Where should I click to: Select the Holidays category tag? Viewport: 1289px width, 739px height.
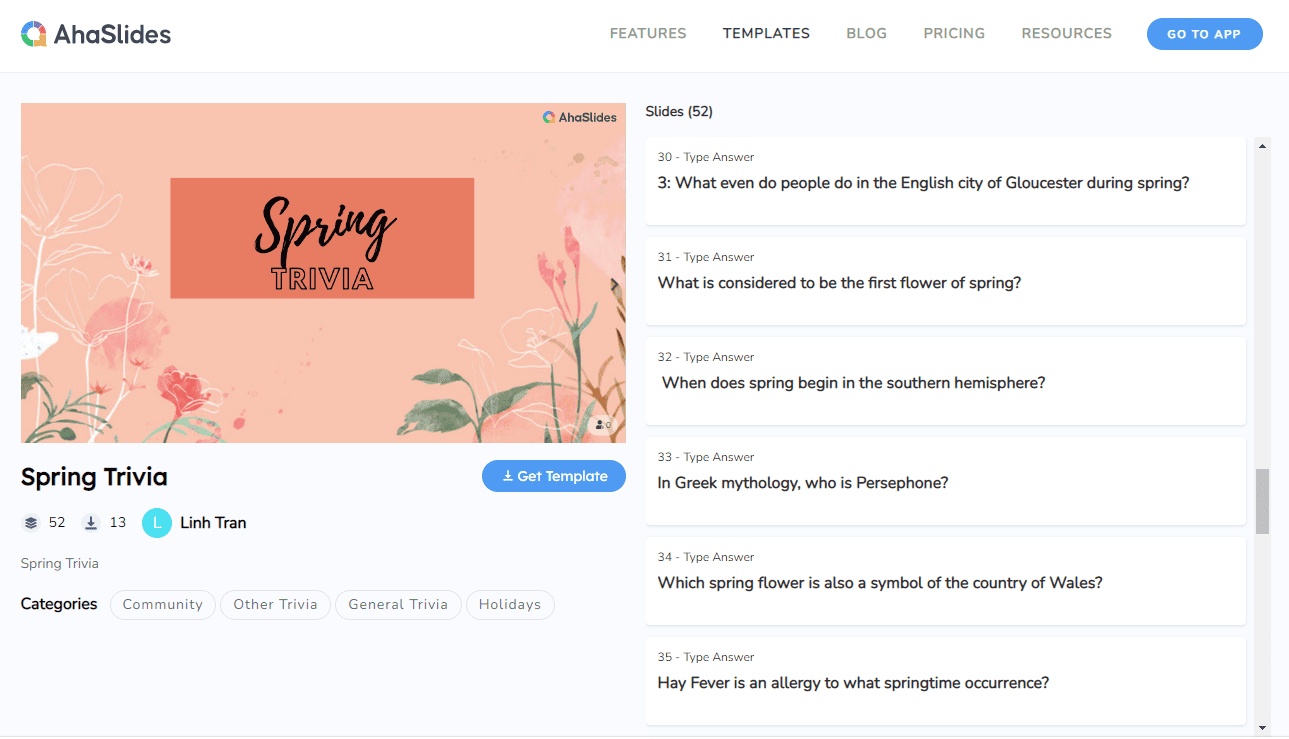click(510, 605)
